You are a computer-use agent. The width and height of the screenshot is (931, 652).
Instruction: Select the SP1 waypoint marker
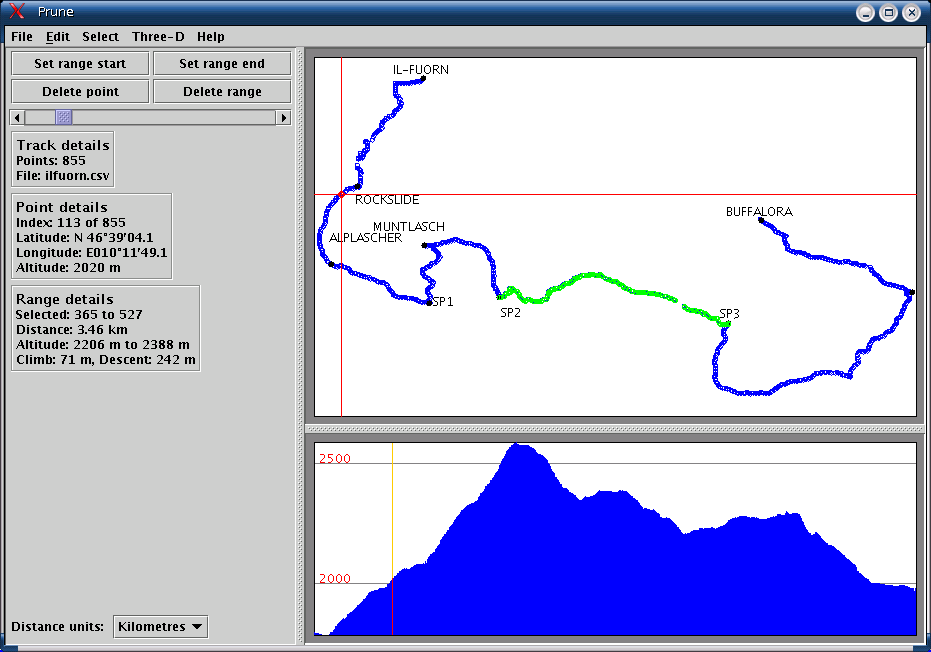[429, 302]
